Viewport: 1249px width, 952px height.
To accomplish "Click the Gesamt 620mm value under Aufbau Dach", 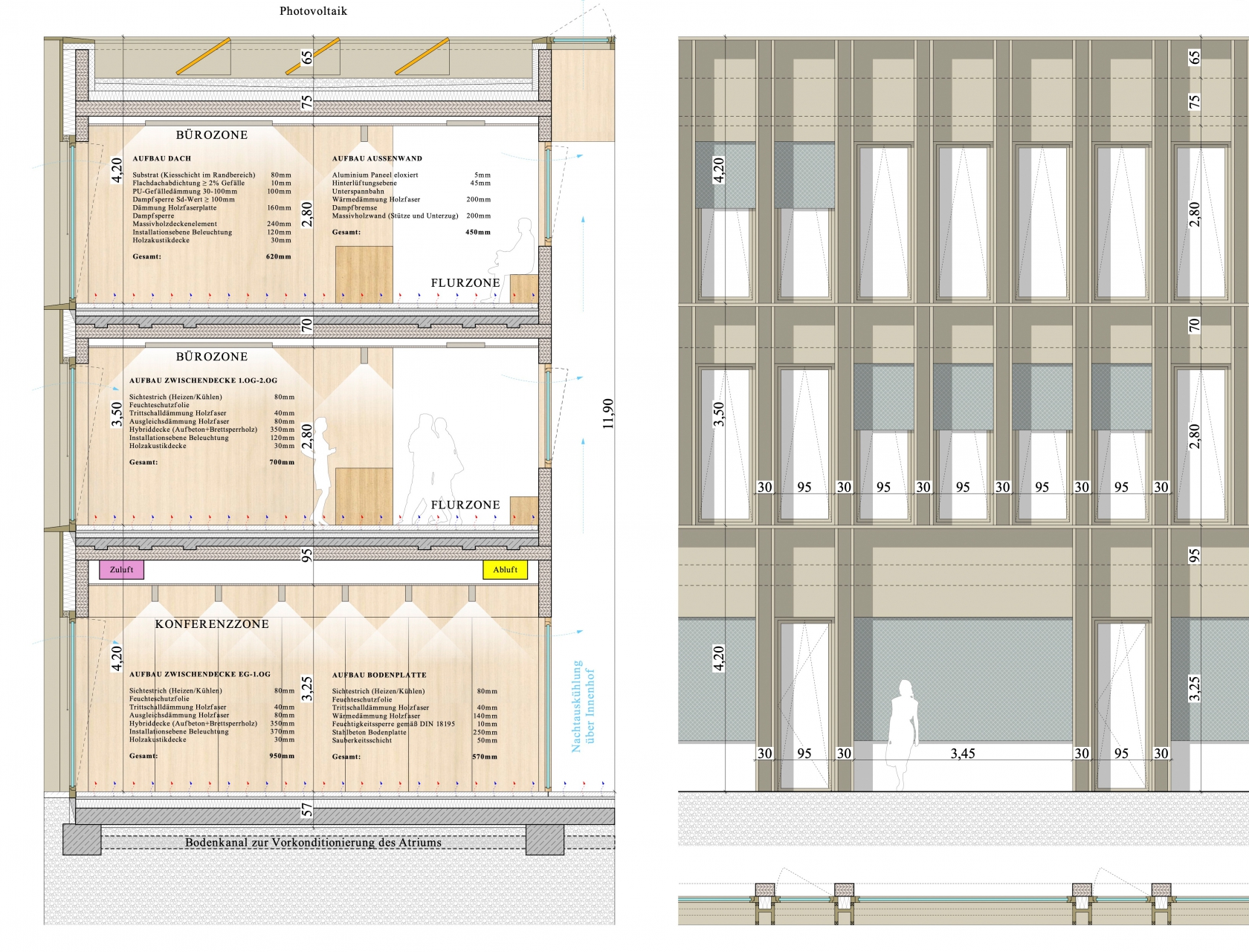I will point(279,256).
